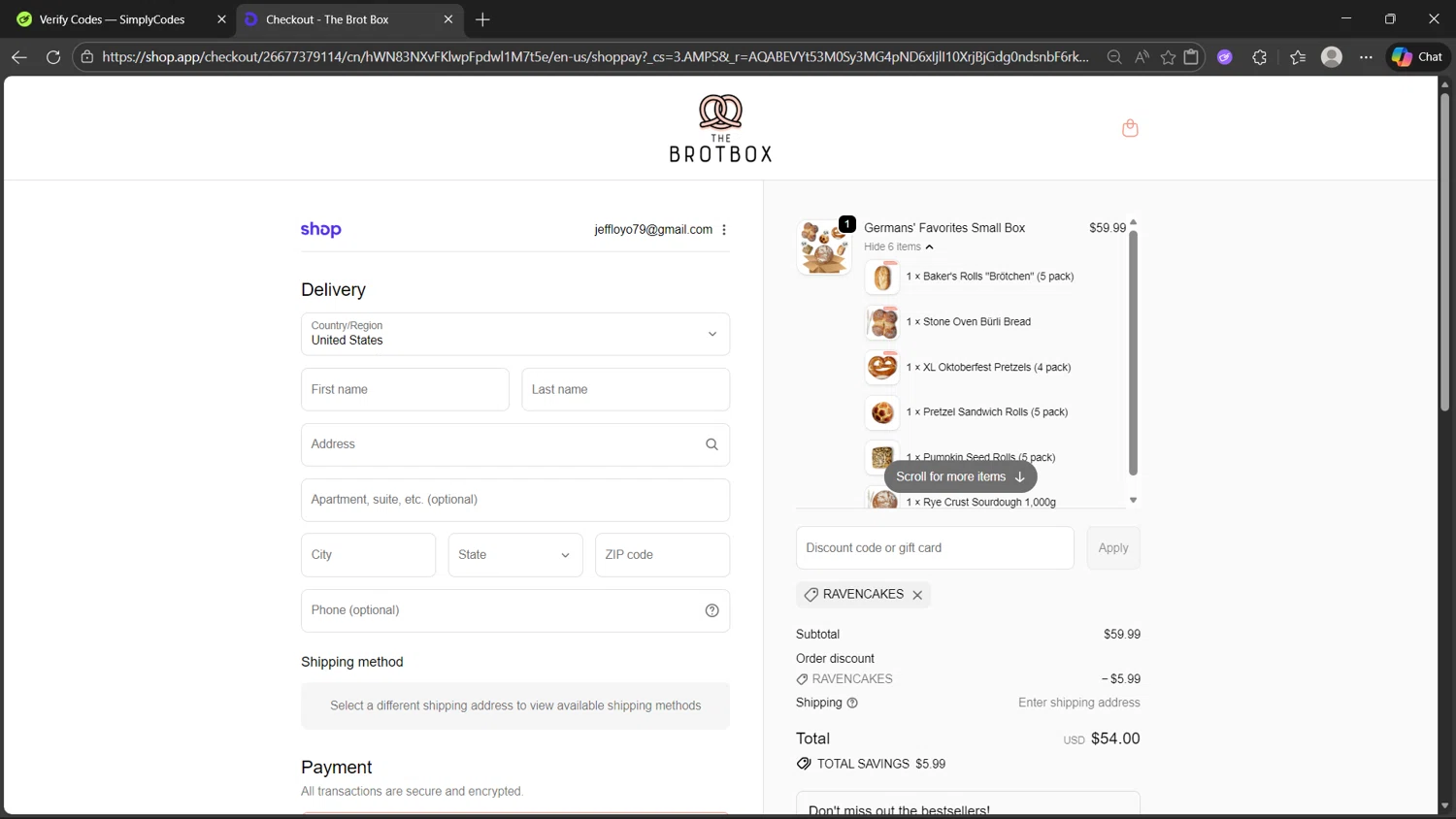This screenshot has height=819, width=1456.
Task: Show phone number help question mark
Action: 711,610
